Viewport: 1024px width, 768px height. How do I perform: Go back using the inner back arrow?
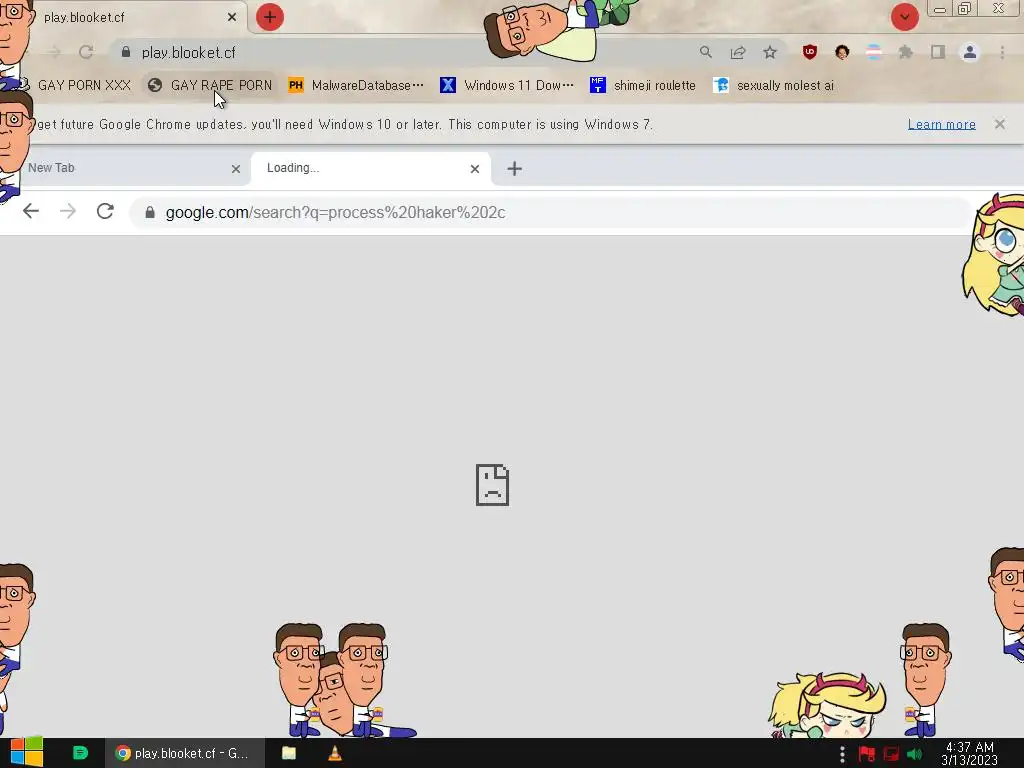click(x=31, y=211)
